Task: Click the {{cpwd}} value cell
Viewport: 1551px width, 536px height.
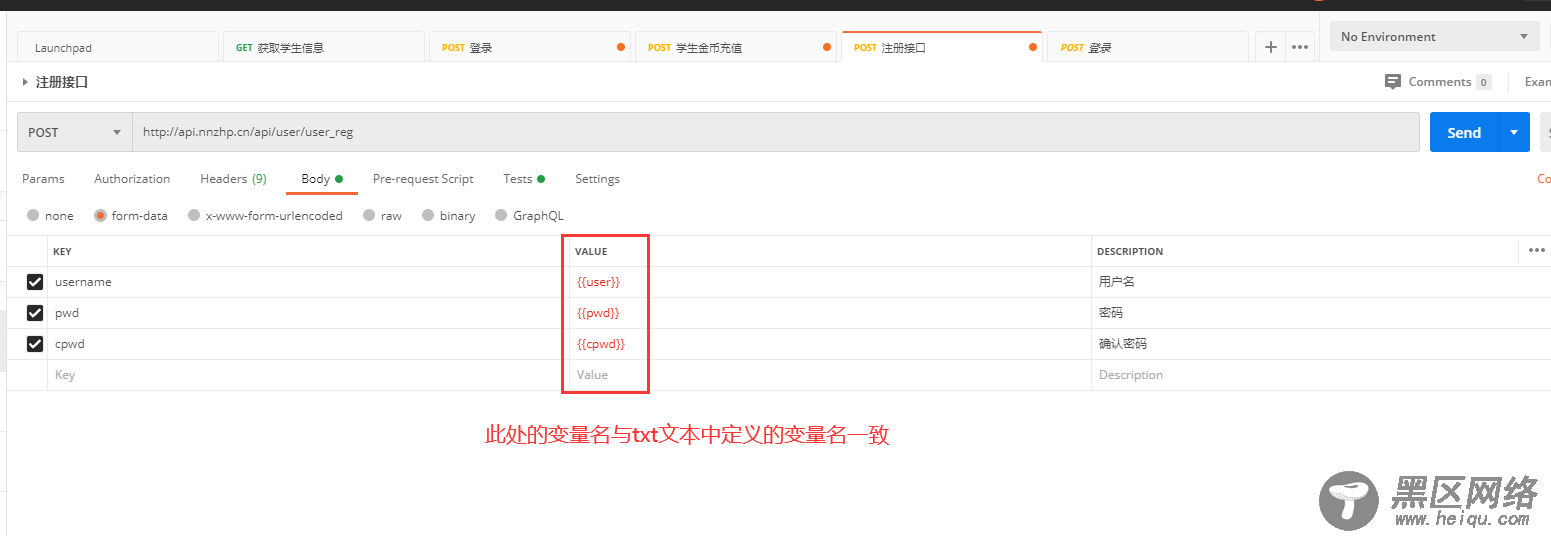Action: tap(829, 344)
